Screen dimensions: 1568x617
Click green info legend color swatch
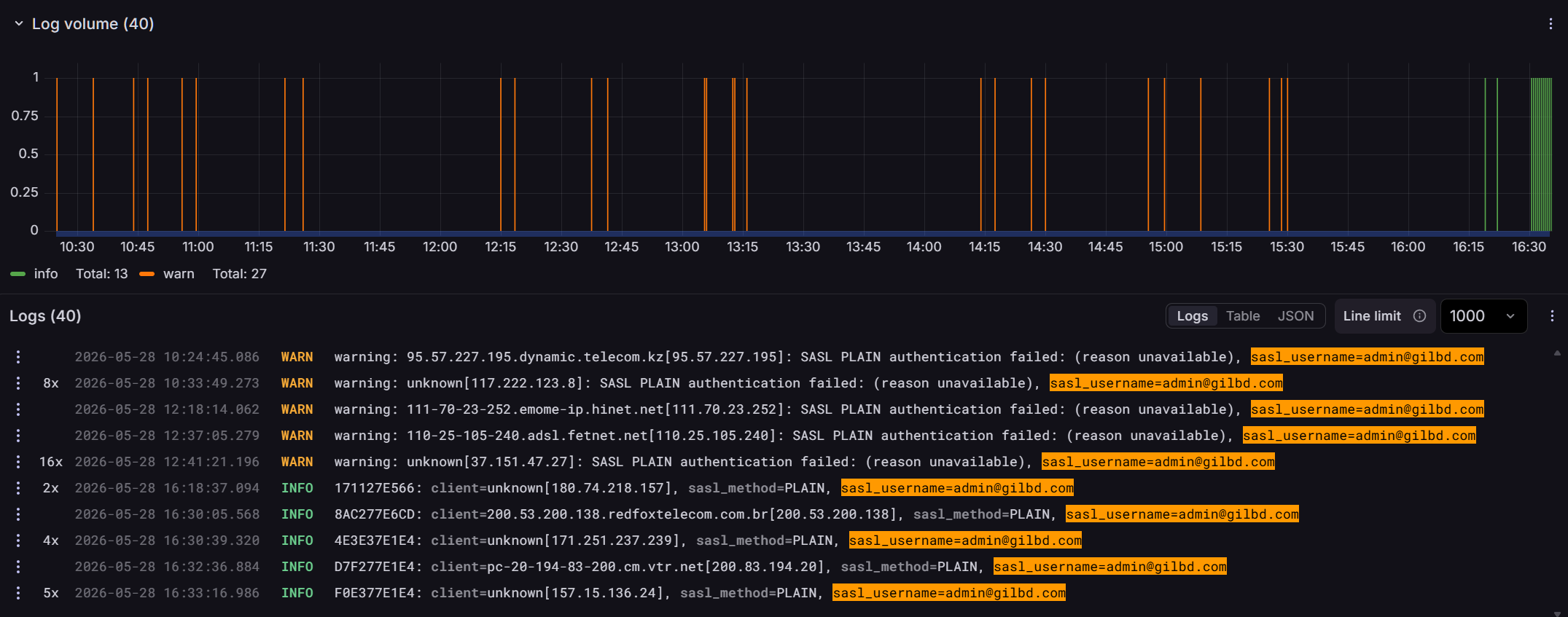[x=18, y=274]
